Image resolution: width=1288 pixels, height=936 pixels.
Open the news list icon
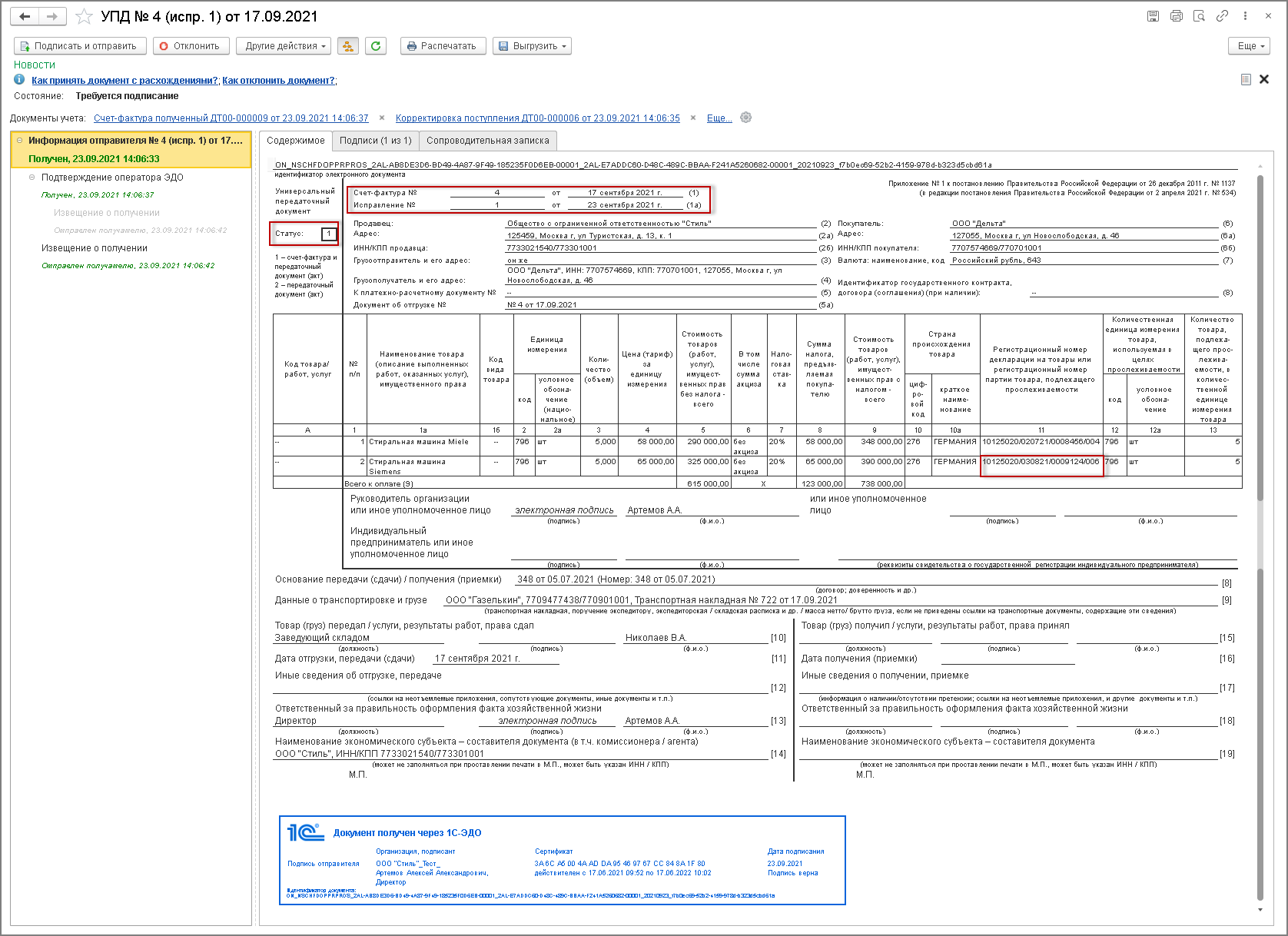coord(1246,79)
